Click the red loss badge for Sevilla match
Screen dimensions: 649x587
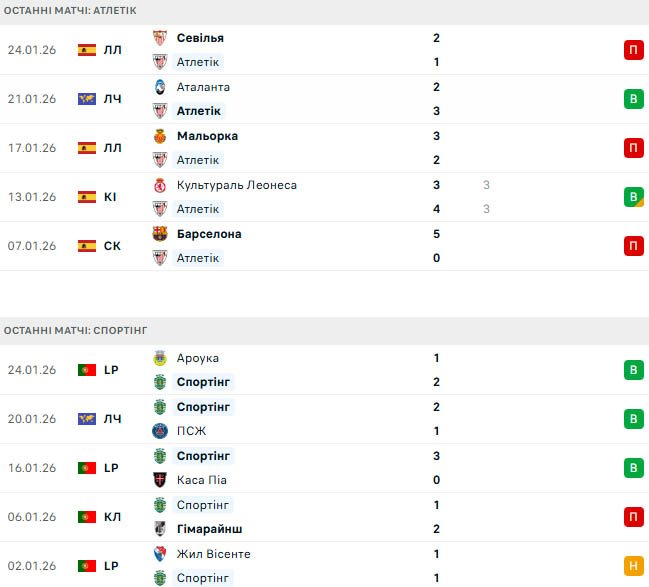(634, 50)
